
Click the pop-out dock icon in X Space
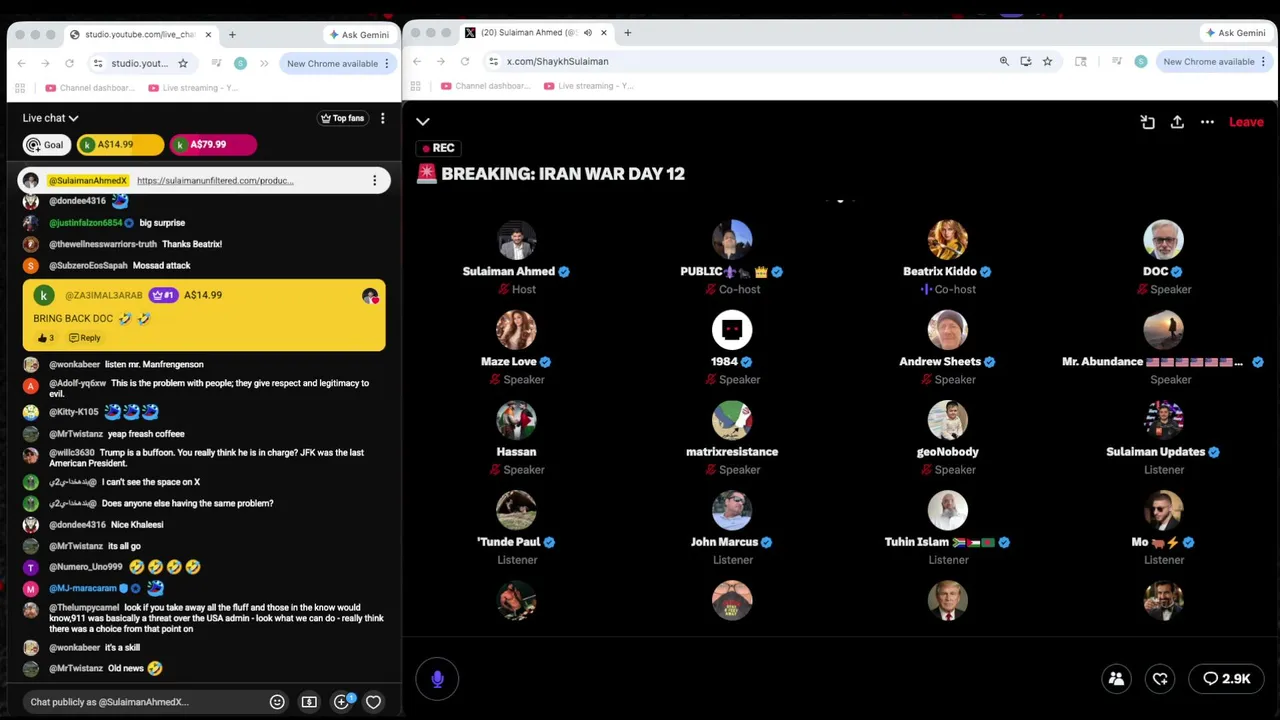tap(1147, 122)
